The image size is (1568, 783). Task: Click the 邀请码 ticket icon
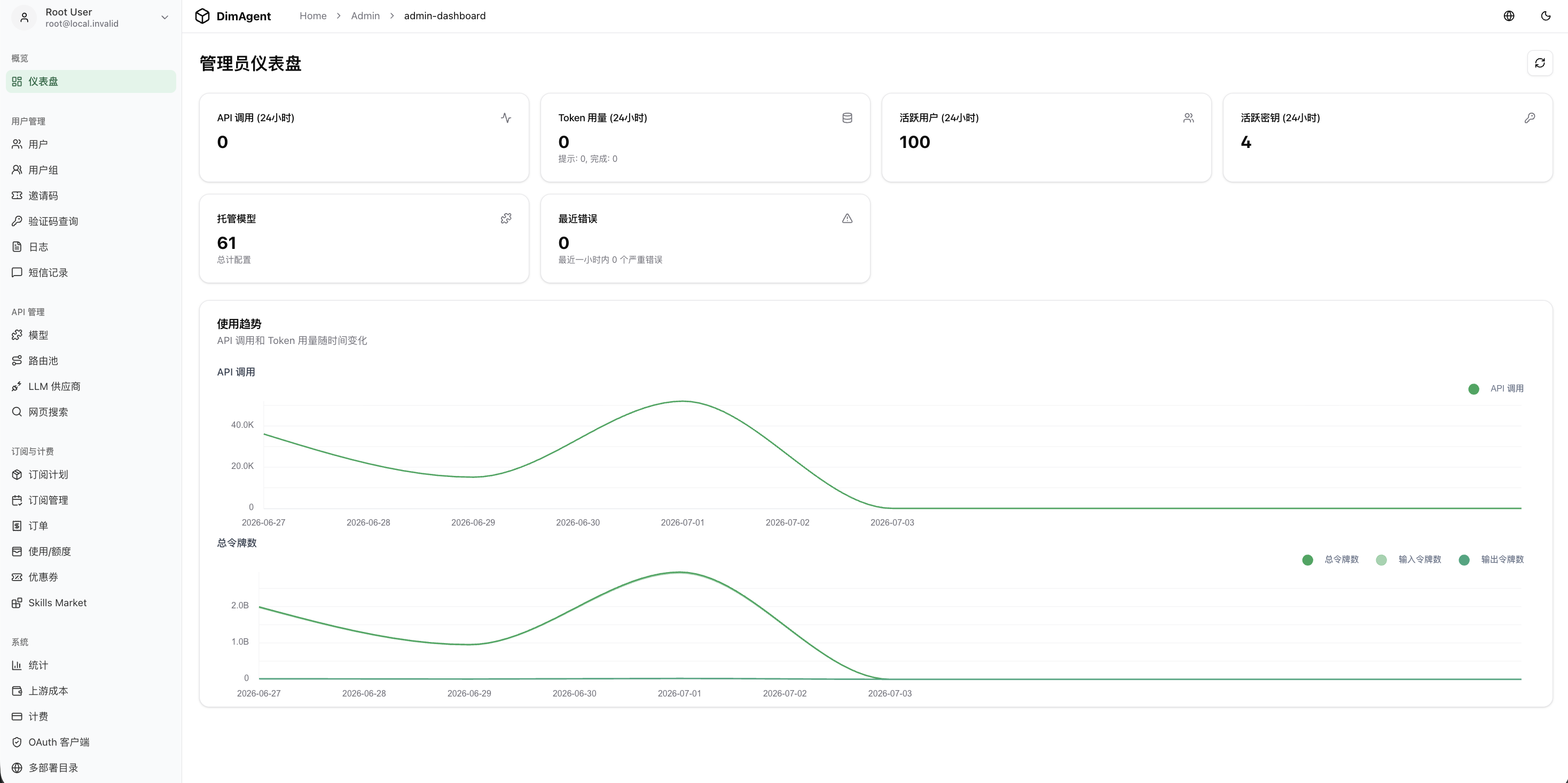click(x=17, y=195)
